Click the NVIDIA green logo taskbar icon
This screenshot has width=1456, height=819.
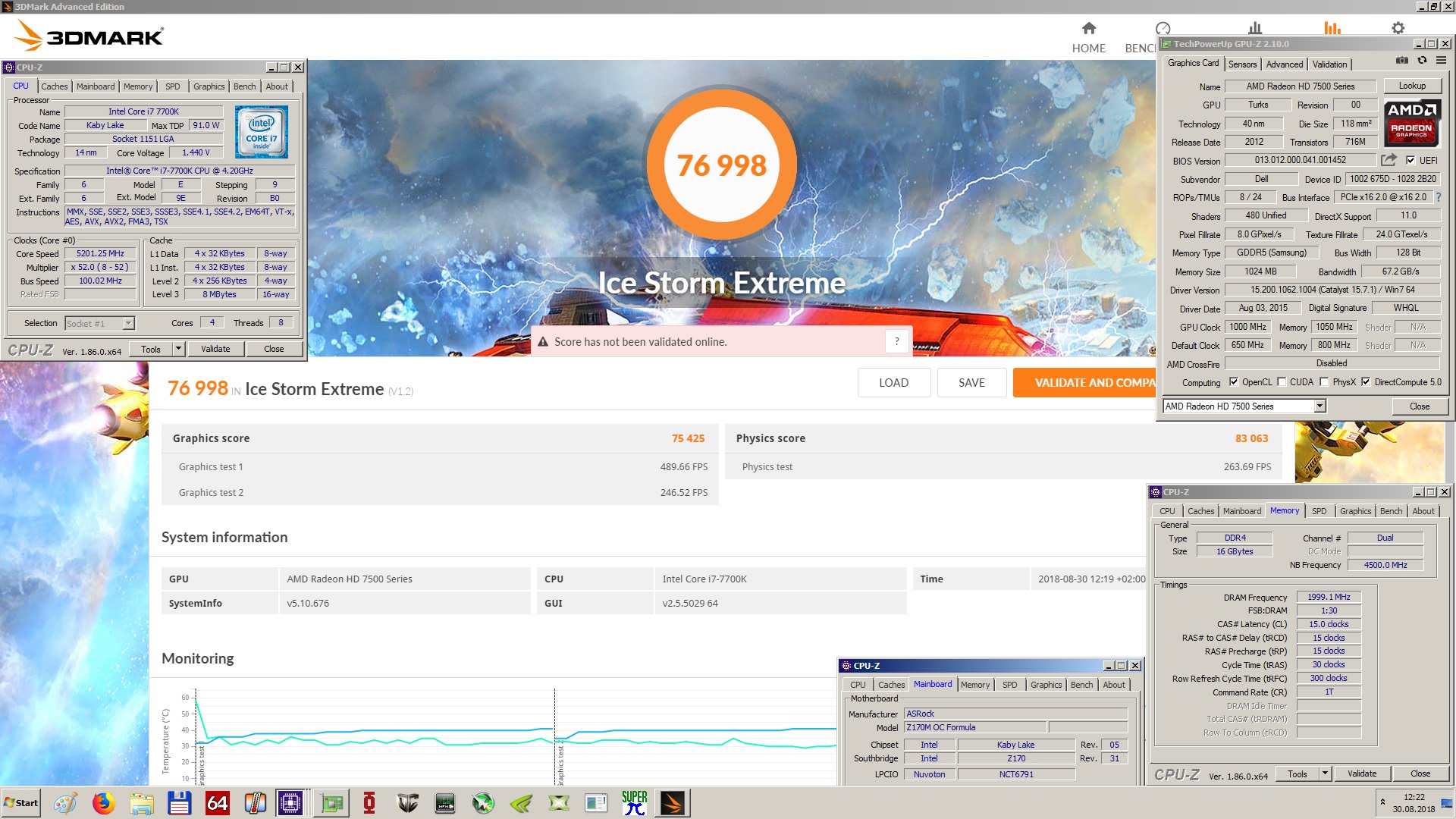pos(521,803)
